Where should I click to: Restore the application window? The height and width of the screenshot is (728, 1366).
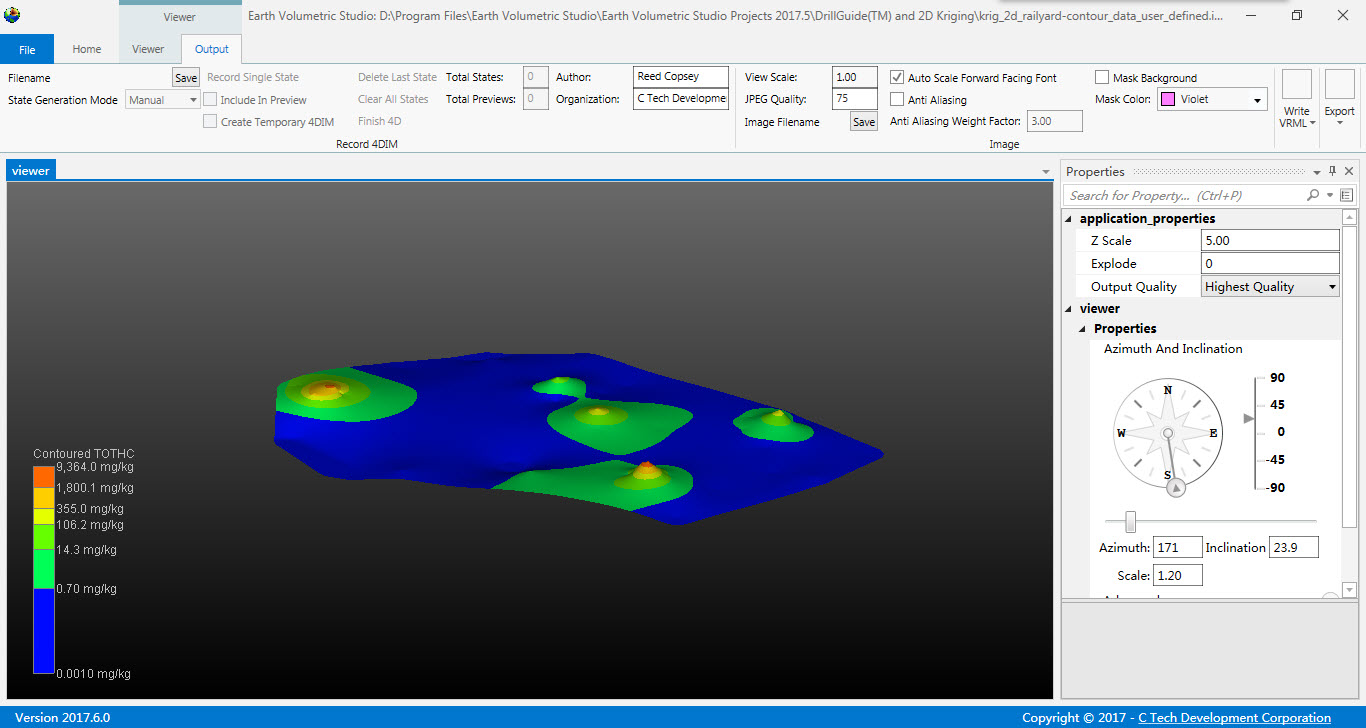pyautogui.click(x=1297, y=15)
